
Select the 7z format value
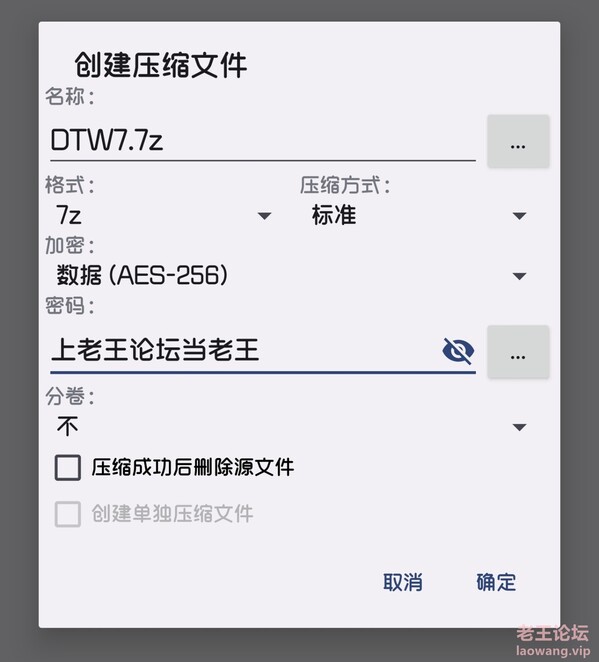pos(68,215)
